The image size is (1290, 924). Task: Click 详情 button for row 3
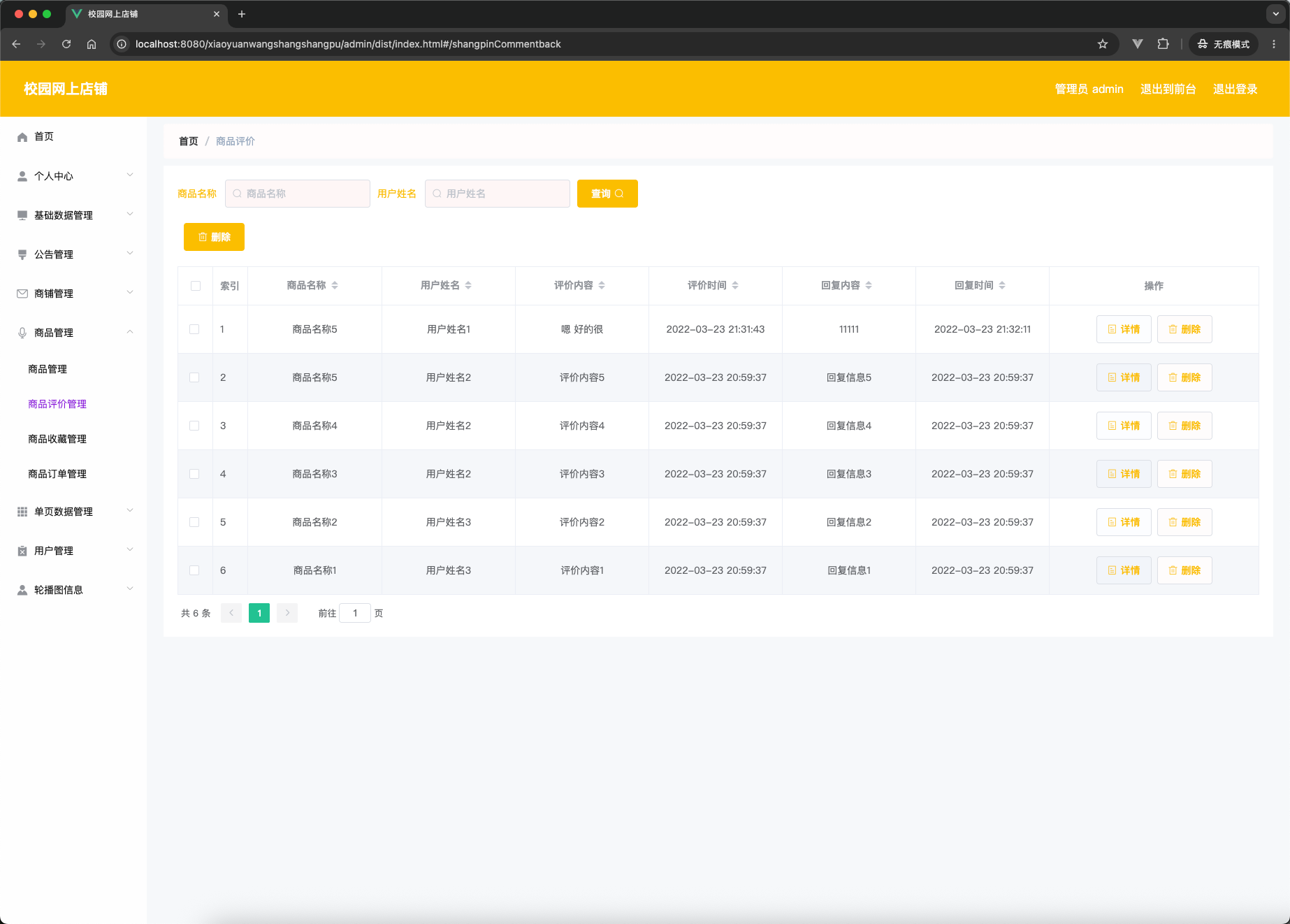(1124, 426)
